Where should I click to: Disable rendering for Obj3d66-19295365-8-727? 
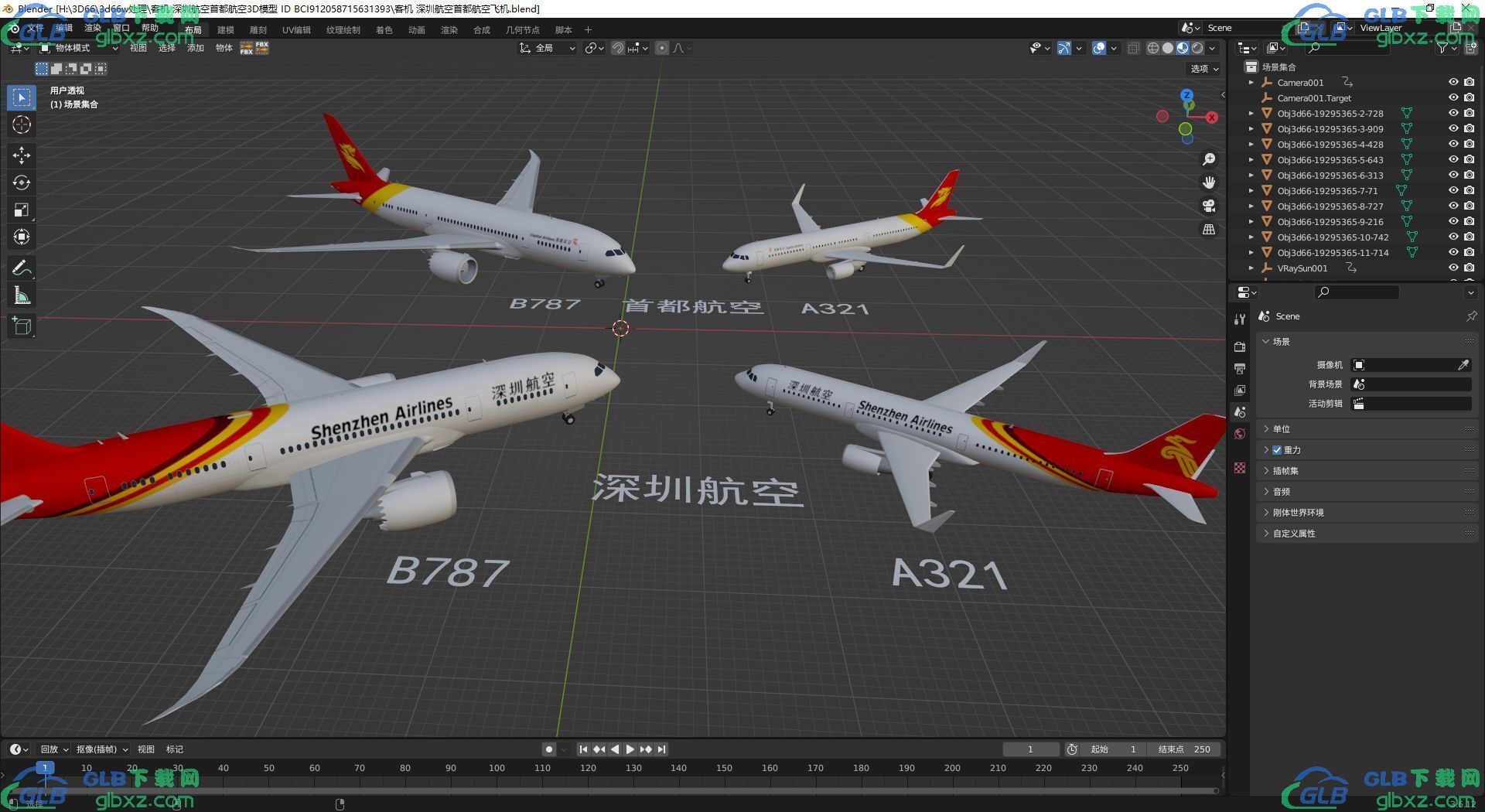coord(1469,206)
